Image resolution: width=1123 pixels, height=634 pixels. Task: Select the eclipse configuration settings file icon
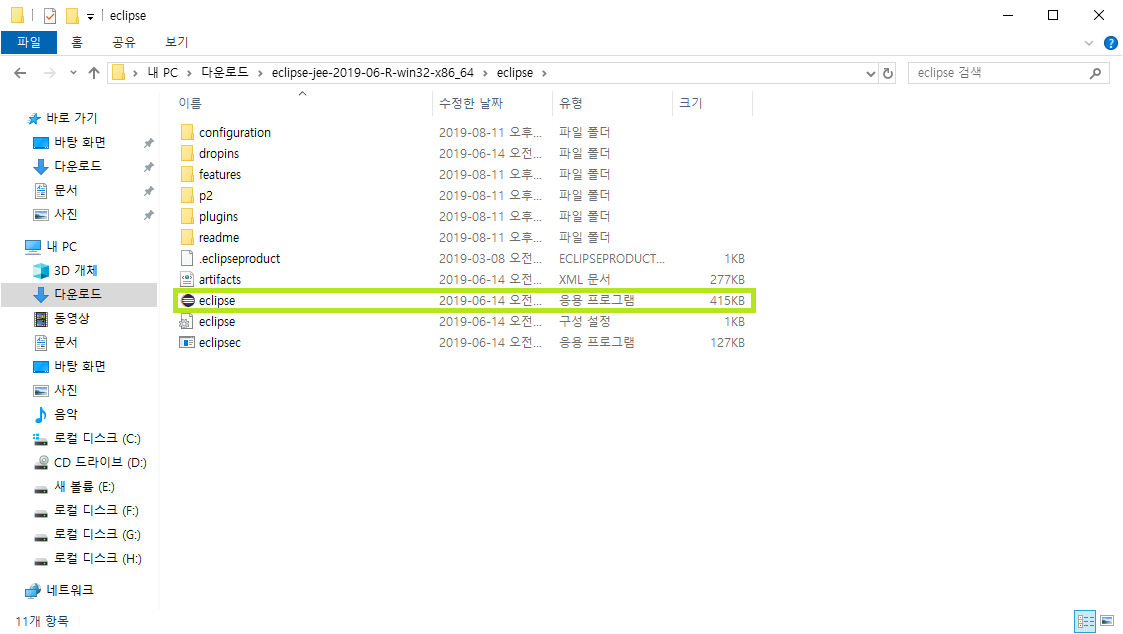pyautogui.click(x=187, y=322)
